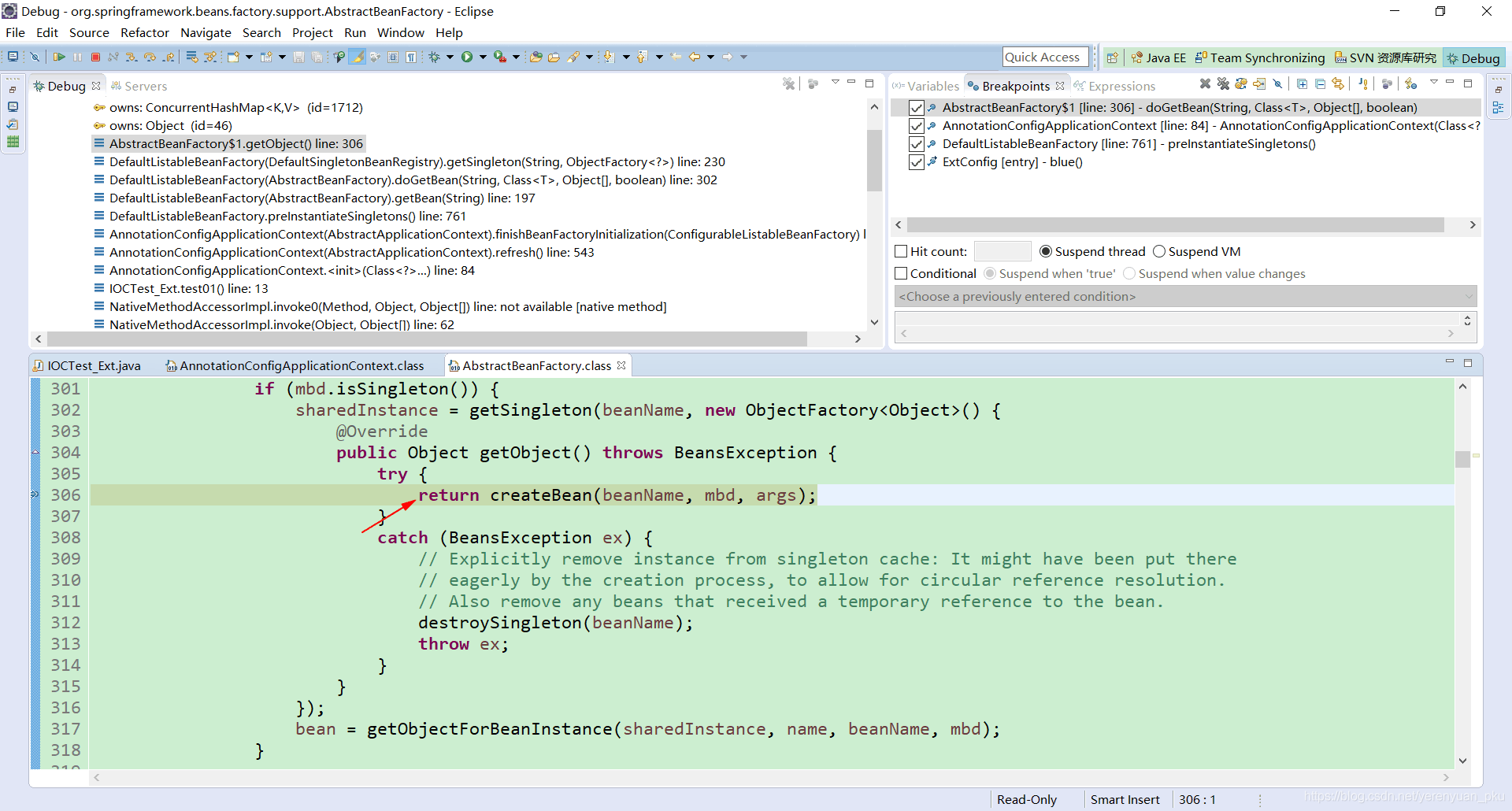Viewport: 1512px width, 811px height.
Task: Click the Hit count input field
Action: [1002, 252]
